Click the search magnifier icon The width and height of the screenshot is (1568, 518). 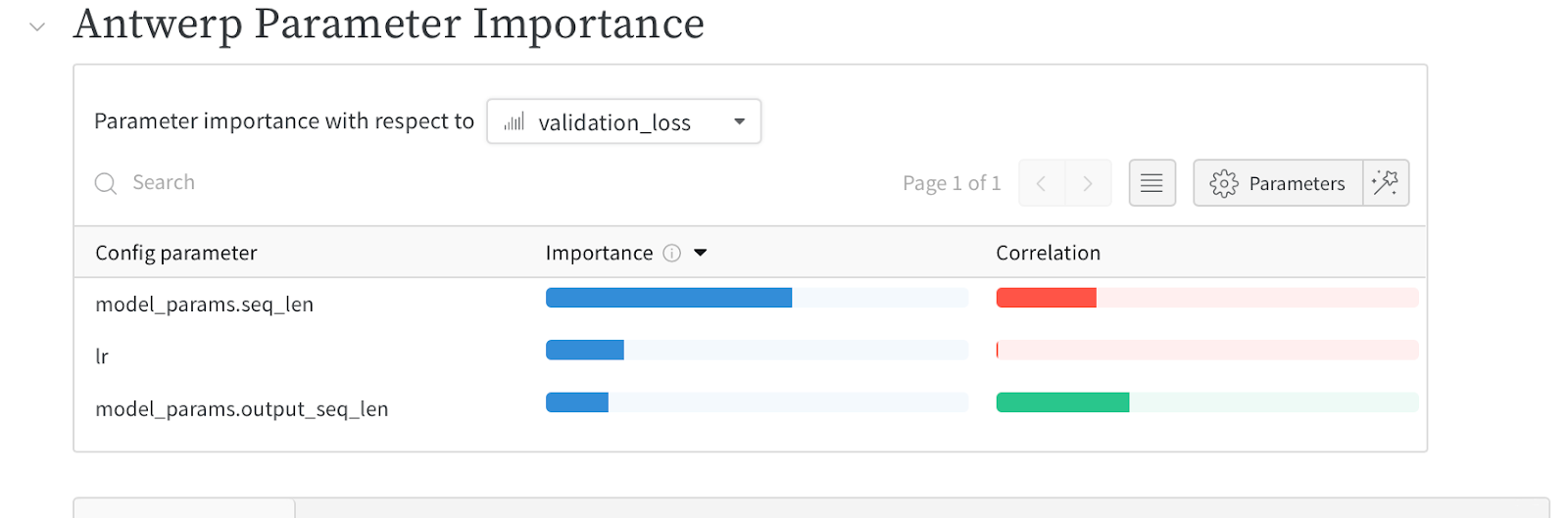105,183
